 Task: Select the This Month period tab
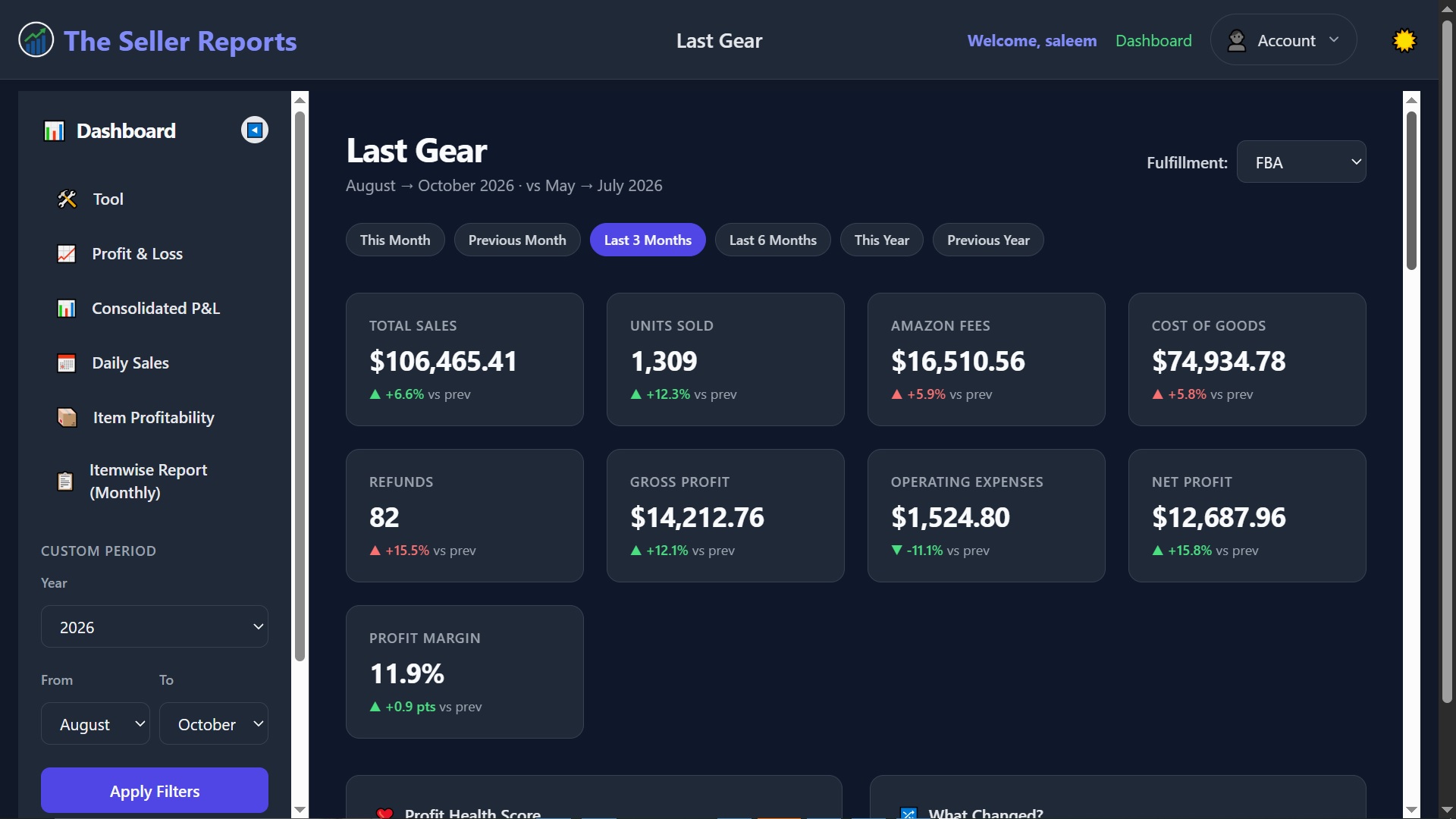[x=395, y=240]
